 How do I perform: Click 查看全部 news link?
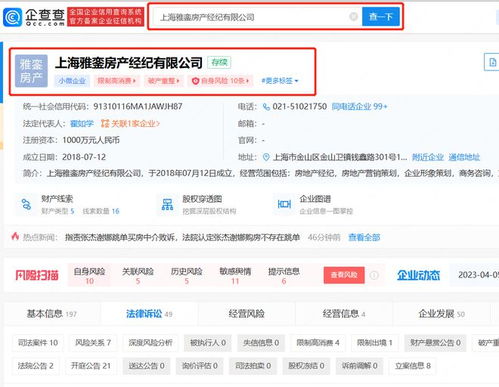click(364, 237)
